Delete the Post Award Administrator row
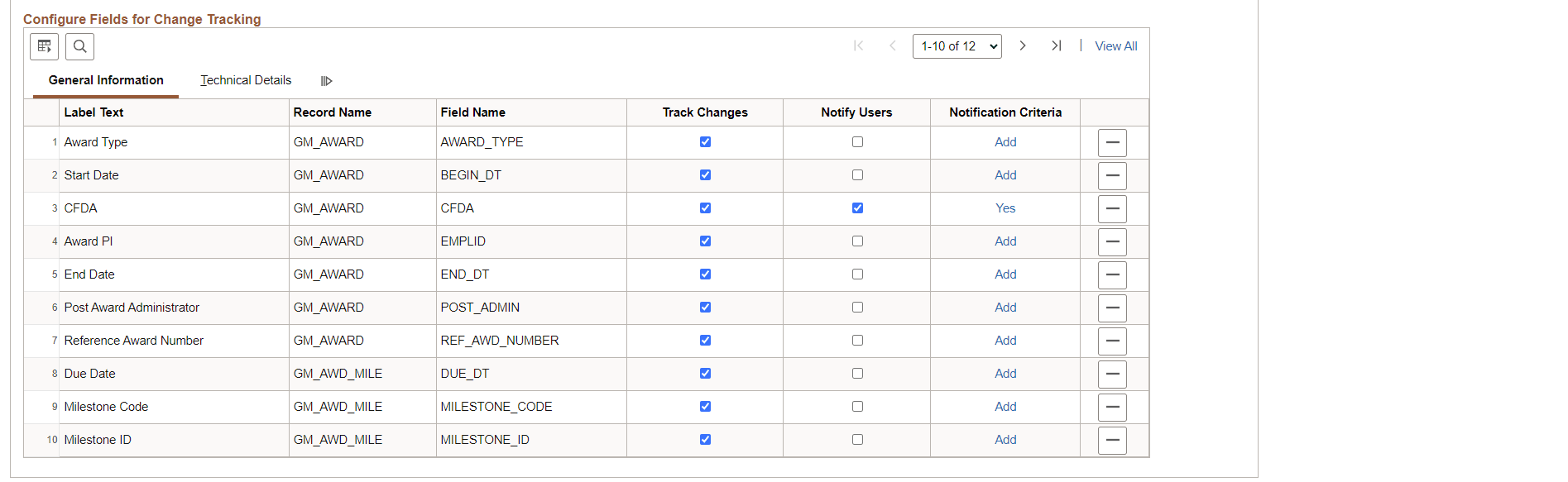The width and height of the screenshot is (1568, 482). [x=1112, y=308]
